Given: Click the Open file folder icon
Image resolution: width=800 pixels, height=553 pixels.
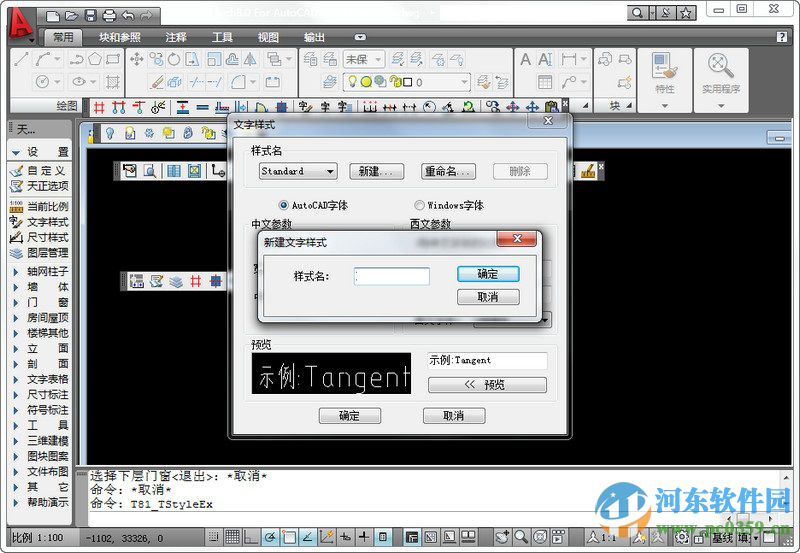Looking at the screenshot, I should tap(71, 16).
